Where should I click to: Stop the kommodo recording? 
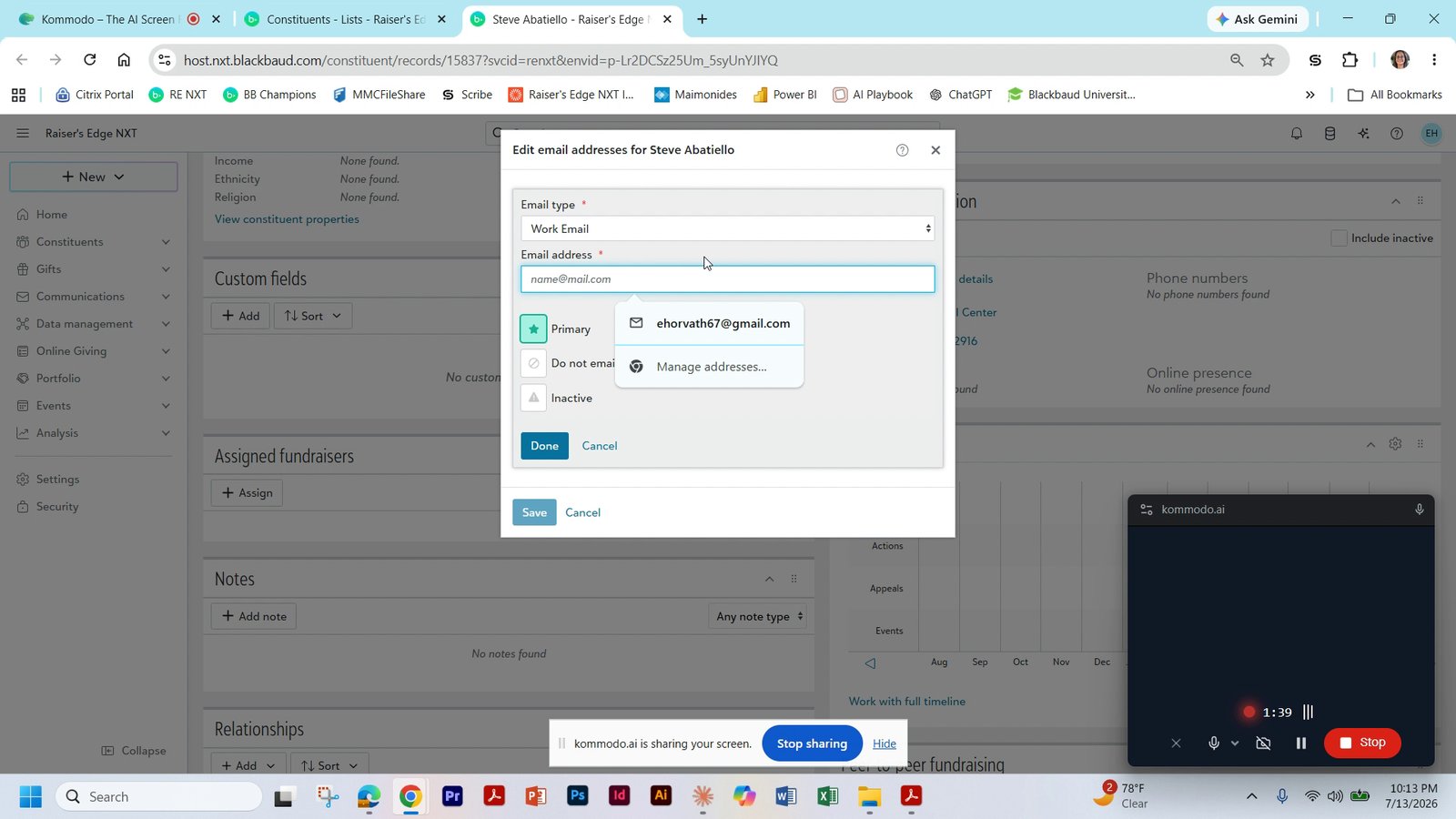(x=1362, y=743)
